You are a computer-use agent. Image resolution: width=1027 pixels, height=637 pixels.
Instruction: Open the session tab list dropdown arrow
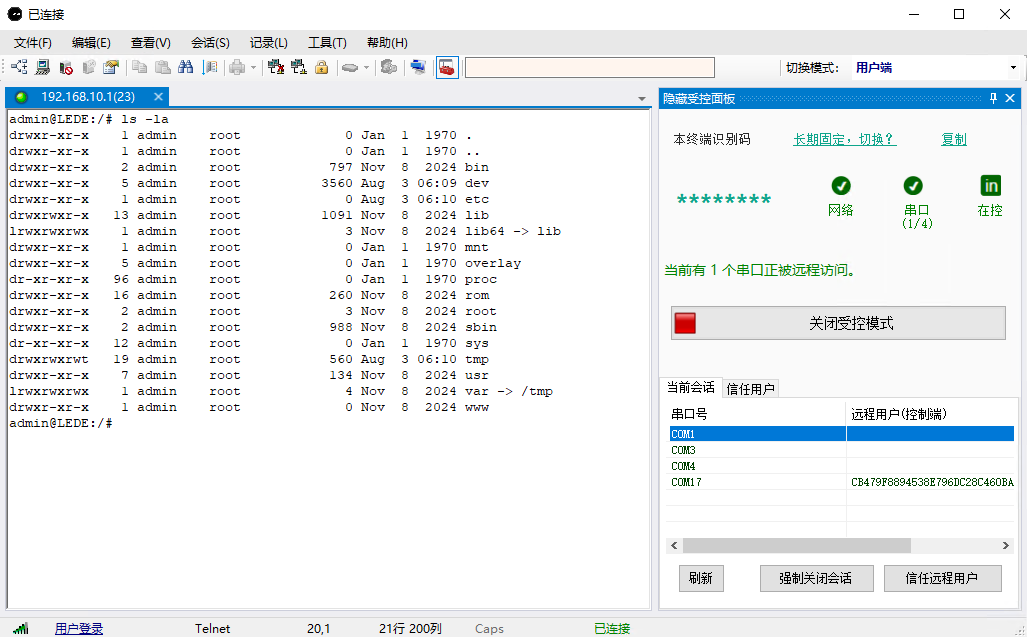[642, 99]
